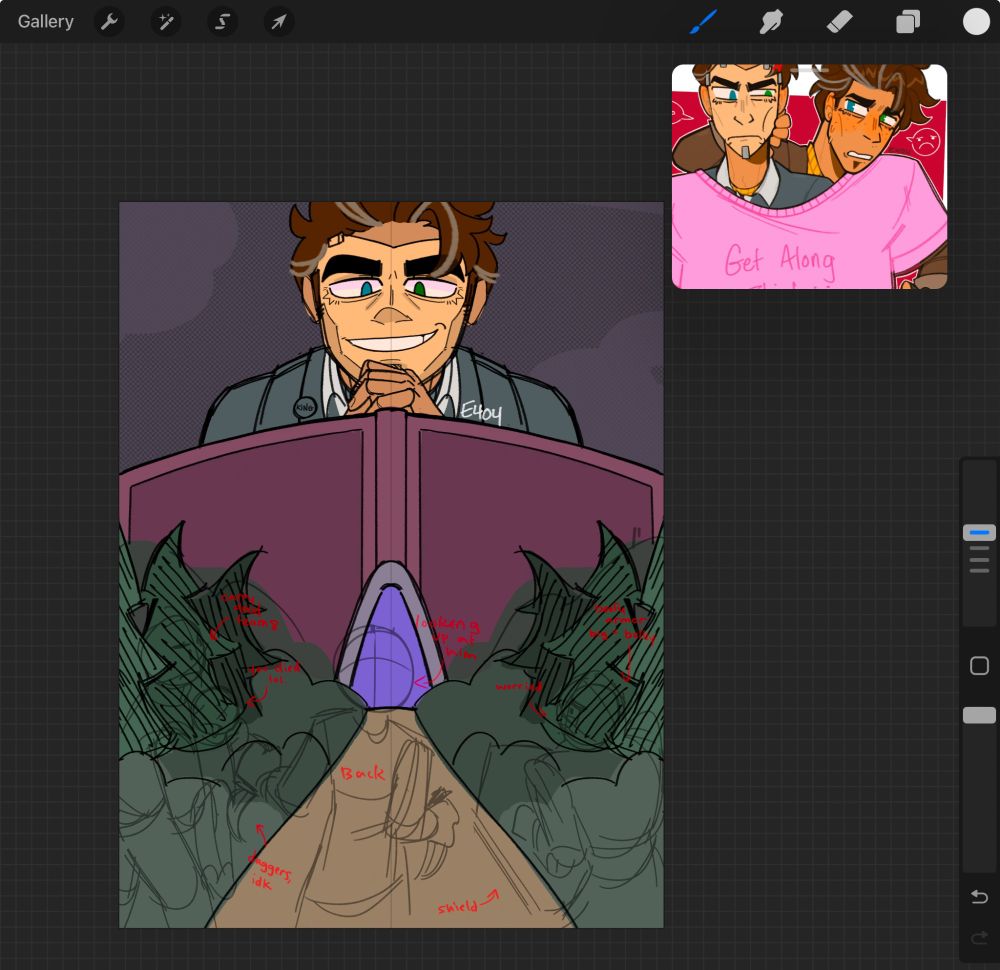Image resolution: width=1000 pixels, height=970 pixels.
Task: Tap the brush size slider handle
Action: point(979,533)
